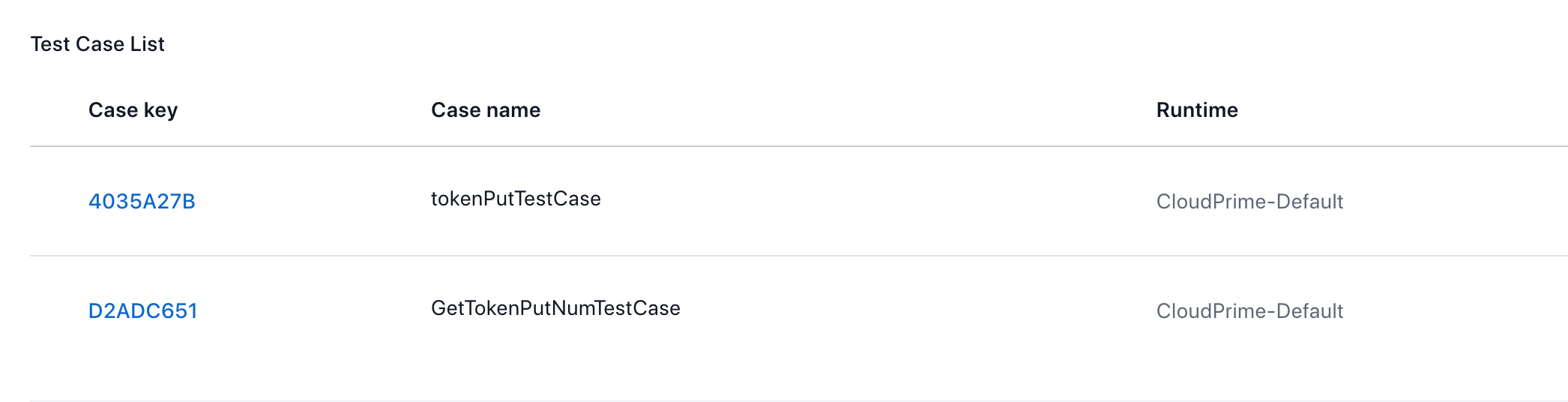The width and height of the screenshot is (1568, 402).
Task: Open case key D2ADC651 link
Action: (x=142, y=310)
